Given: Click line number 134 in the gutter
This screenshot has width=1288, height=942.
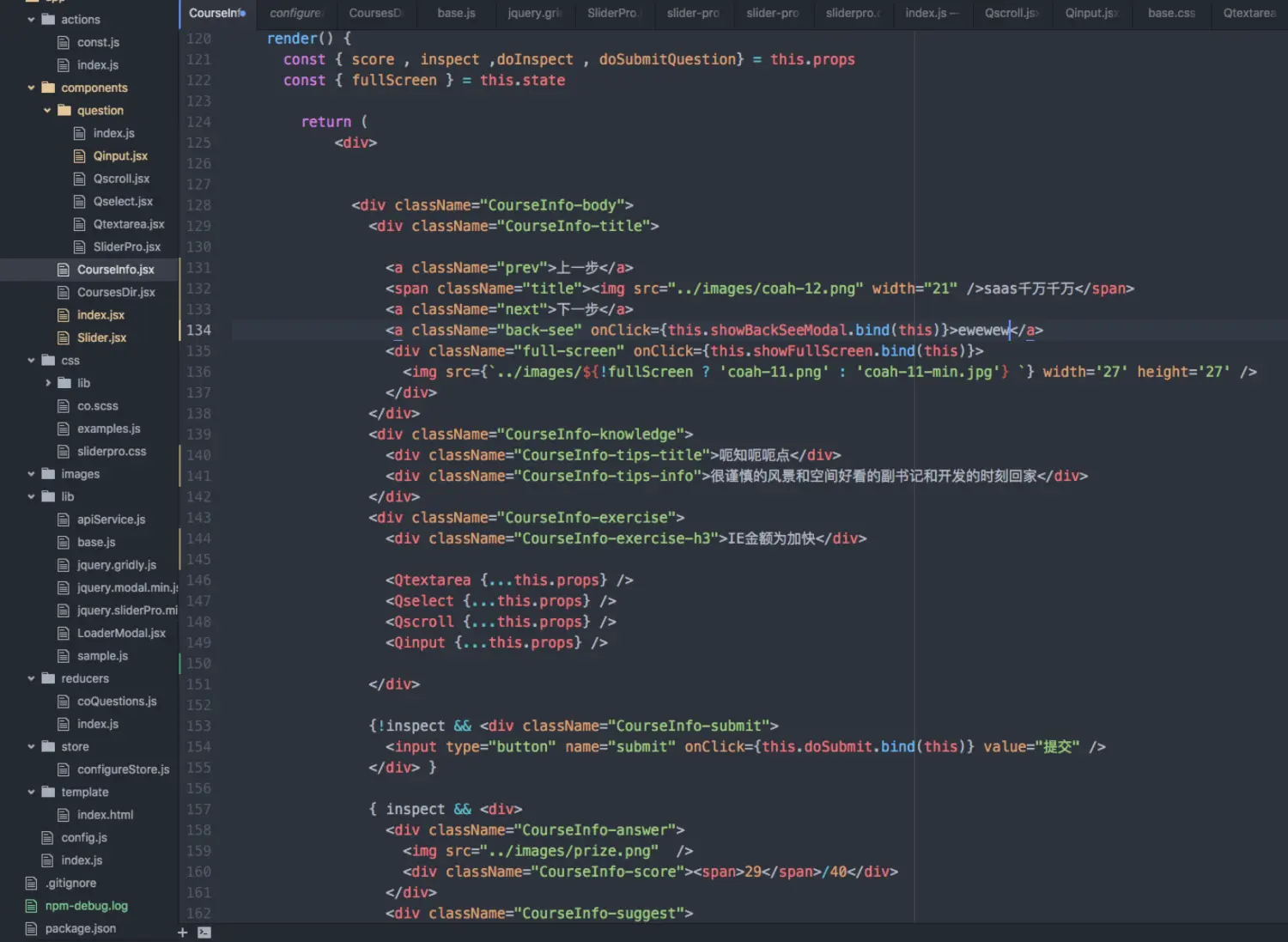Looking at the screenshot, I should [198, 330].
